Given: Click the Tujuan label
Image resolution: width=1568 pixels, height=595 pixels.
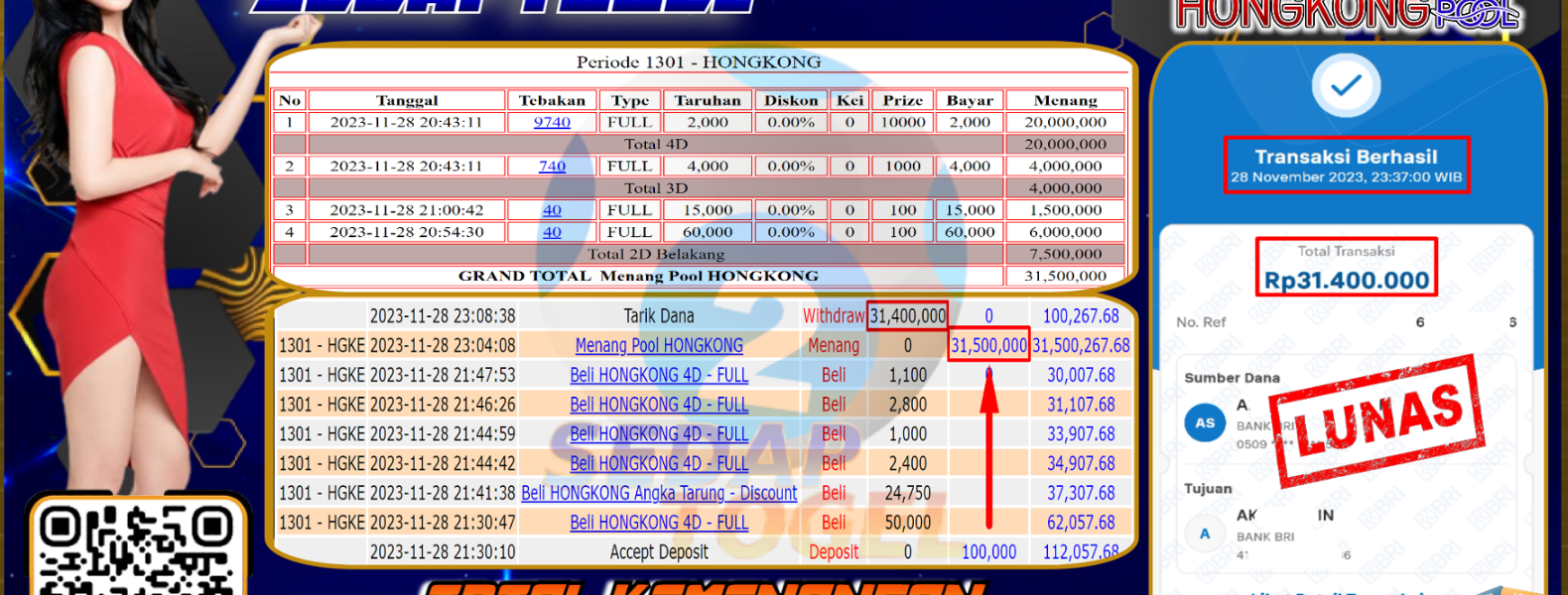Looking at the screenshot, I should coord(1208,489).
